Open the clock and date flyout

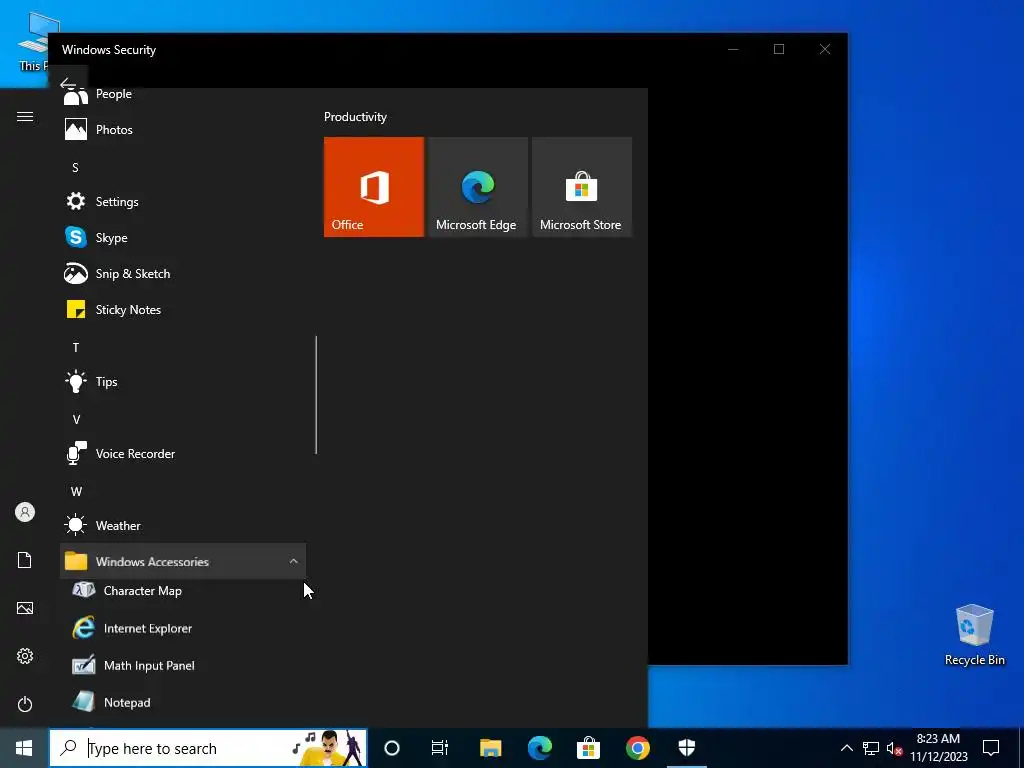(938, 748)
